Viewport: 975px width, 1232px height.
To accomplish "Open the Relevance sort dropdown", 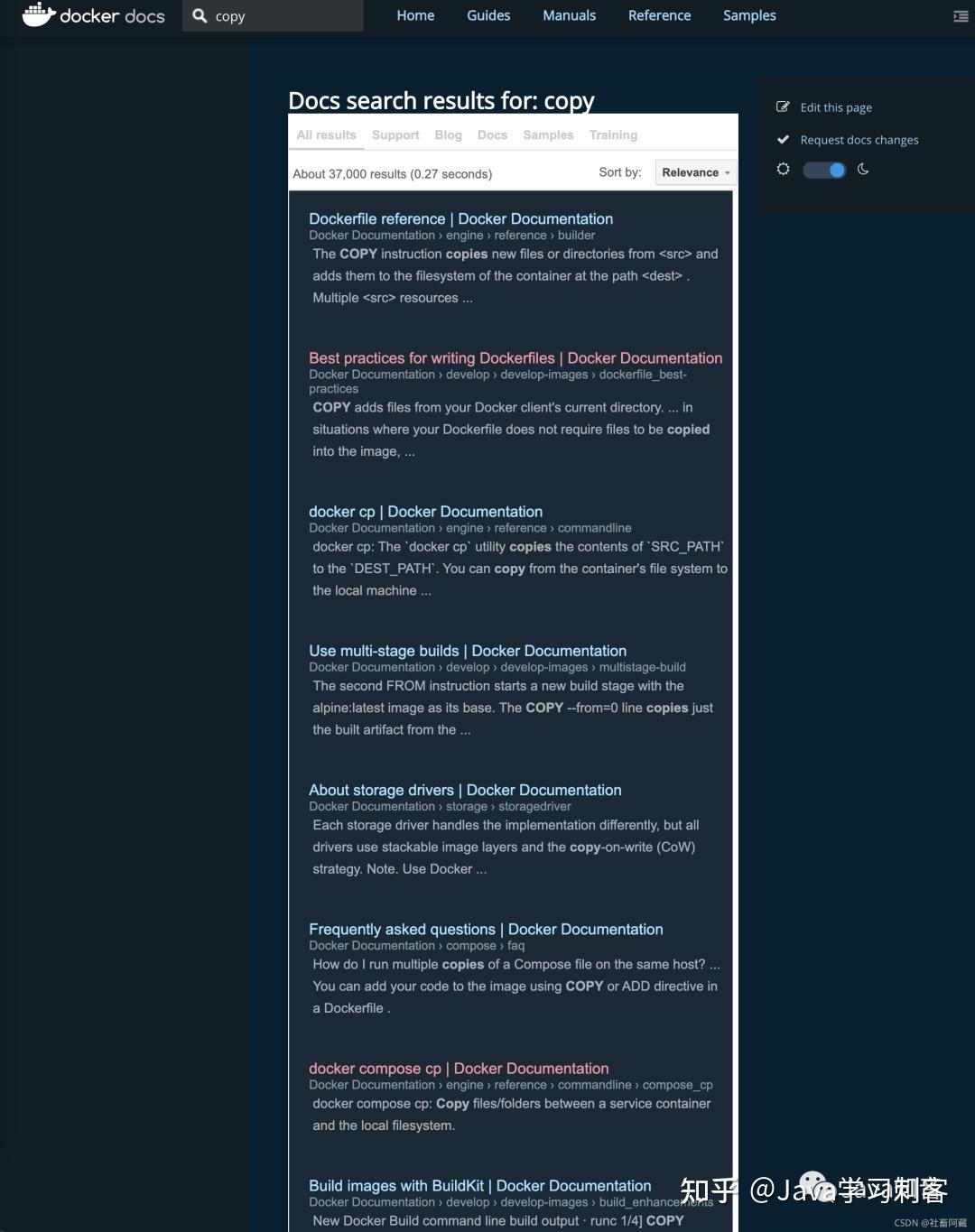I will pyautogui.click(x=694, y=172).
